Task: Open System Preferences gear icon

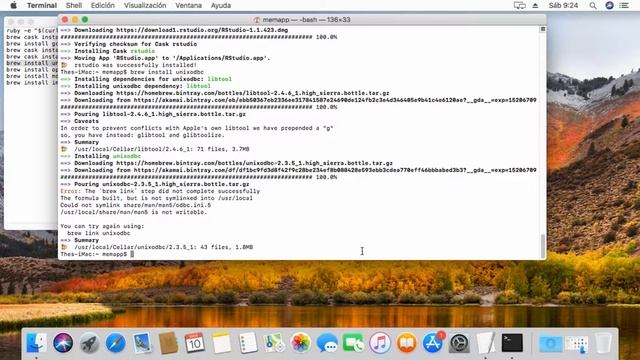Action: (459, 342)
